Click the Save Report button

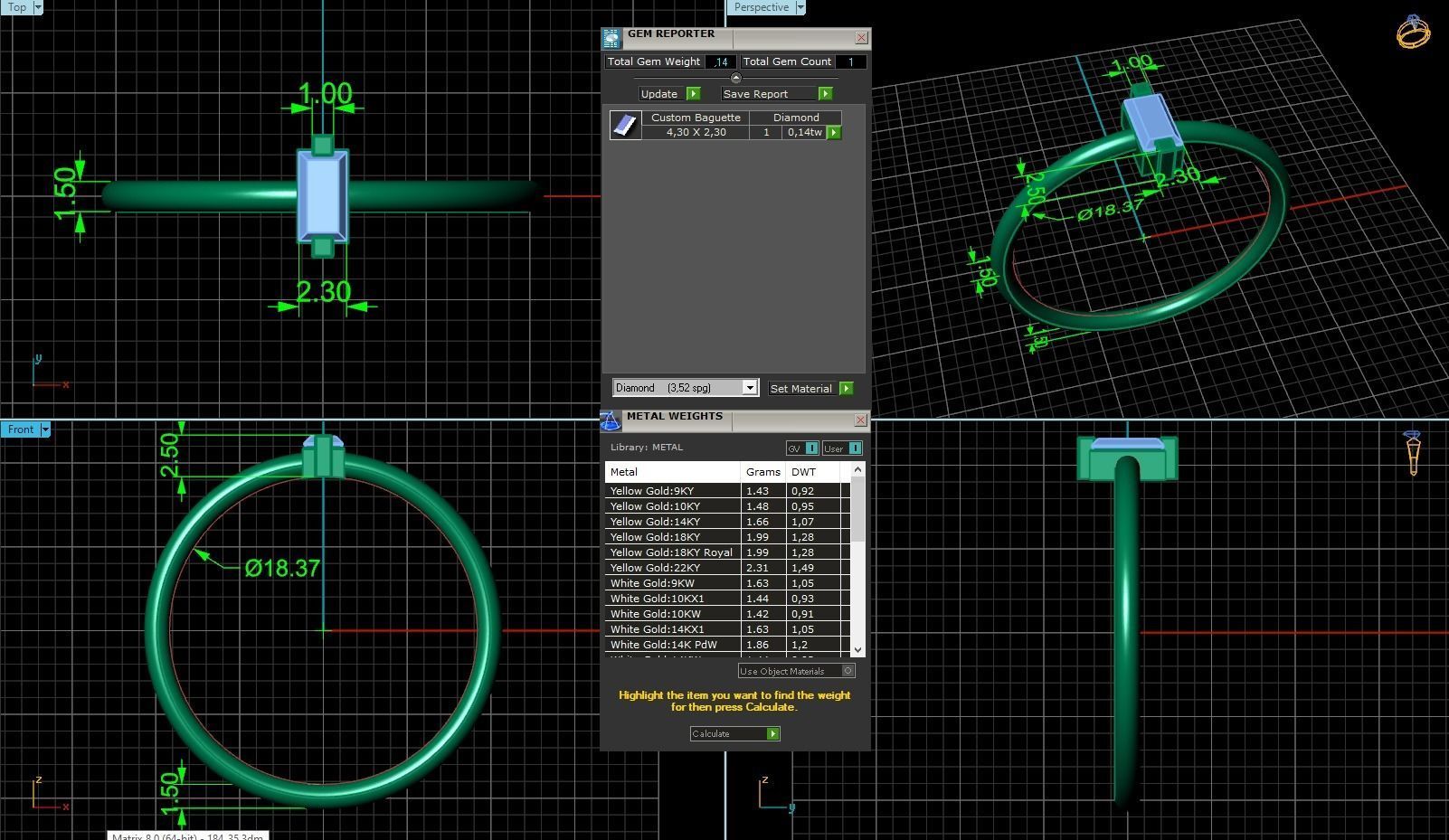776,94
